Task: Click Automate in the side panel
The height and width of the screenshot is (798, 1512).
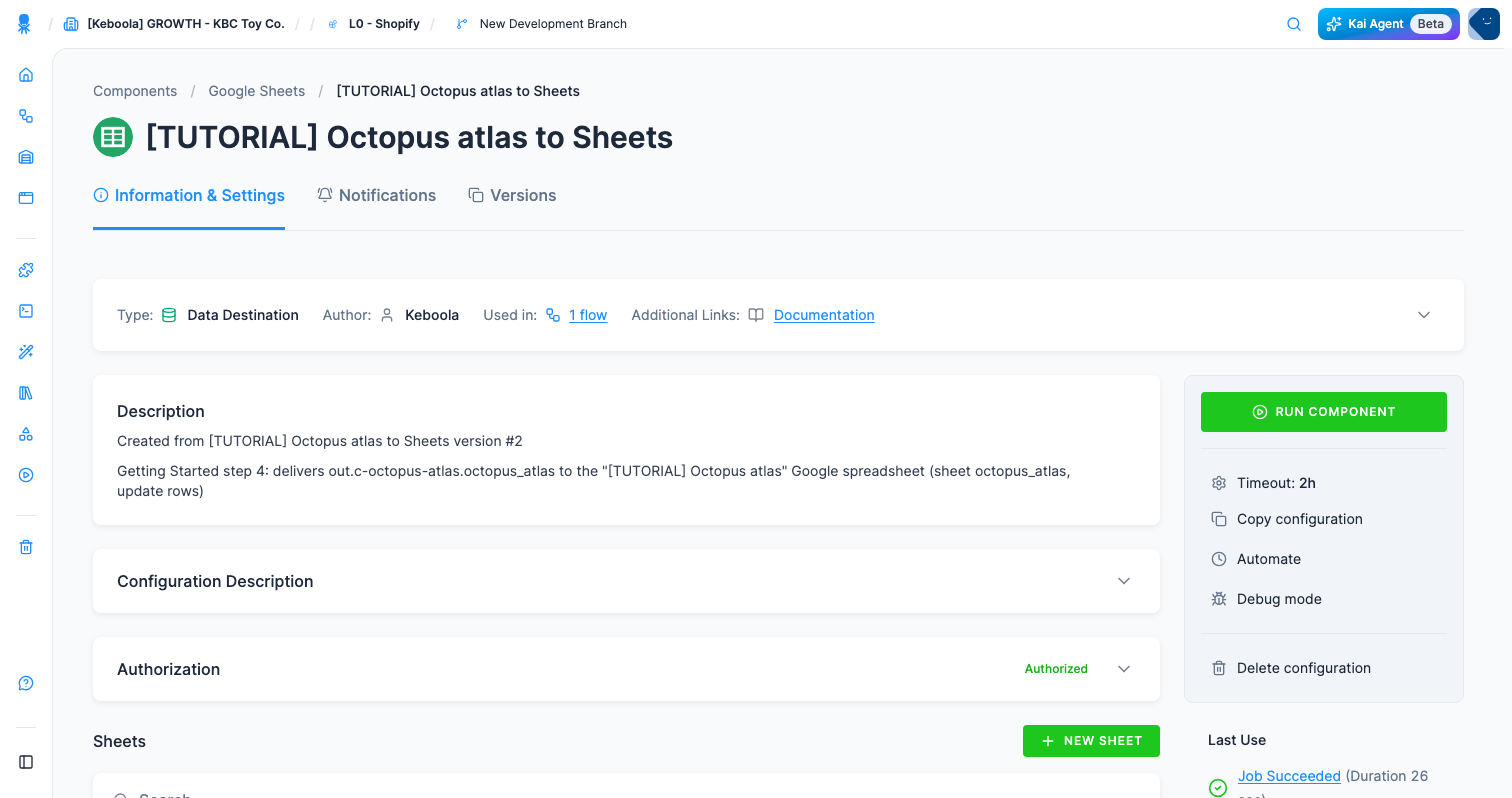Action: (x=1269, y=559)
